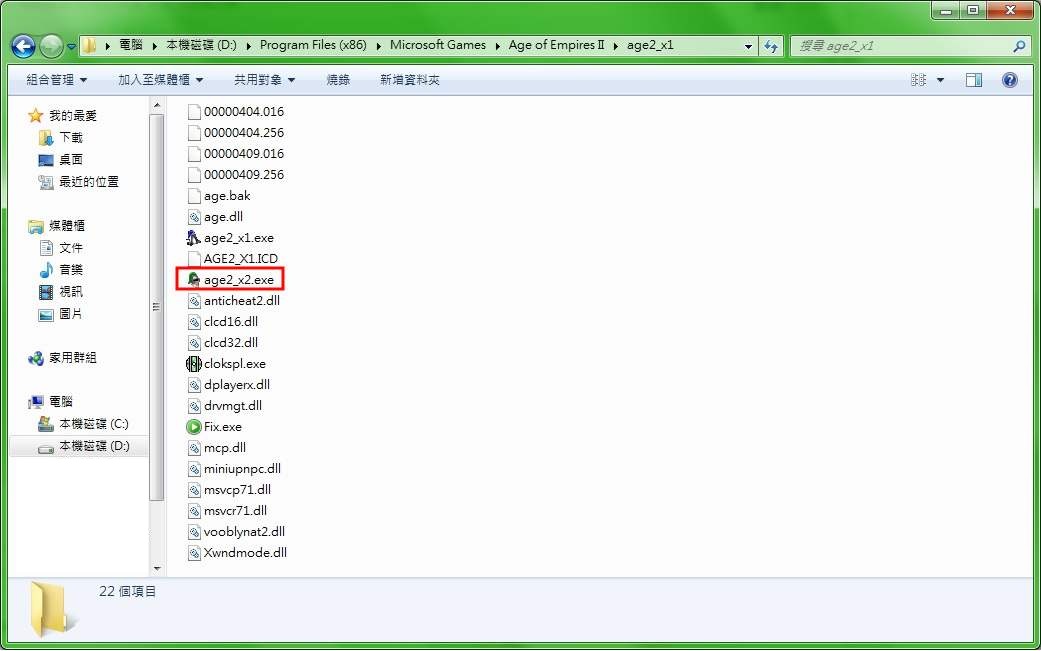Open the 加入至媒體櫃 menu
This screenshot has width=1041, height=651.
coord(160,80)
